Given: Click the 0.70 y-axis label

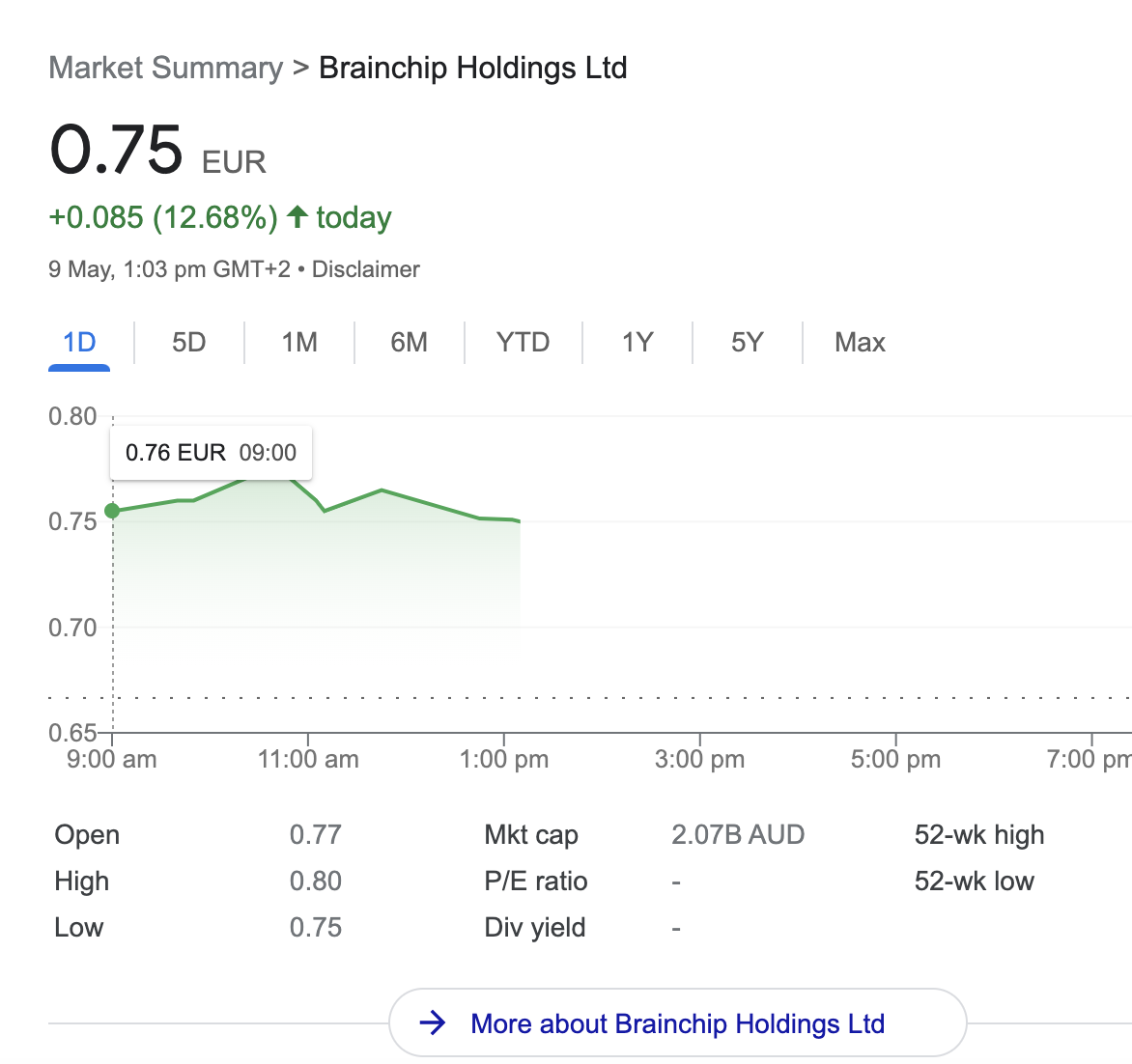Looking at the screenshot, I should click(x=72, y=628).
